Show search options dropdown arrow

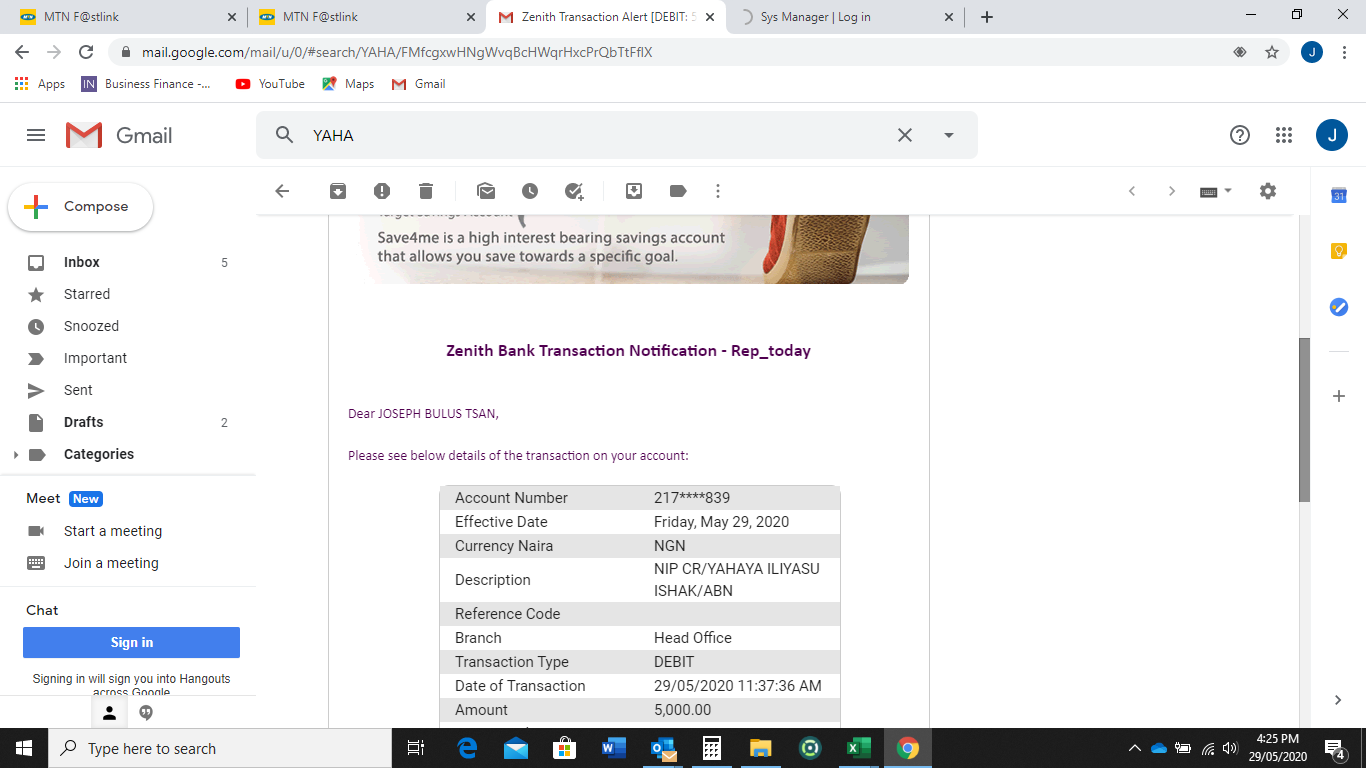pyautogui.click(x=949, y=135)
